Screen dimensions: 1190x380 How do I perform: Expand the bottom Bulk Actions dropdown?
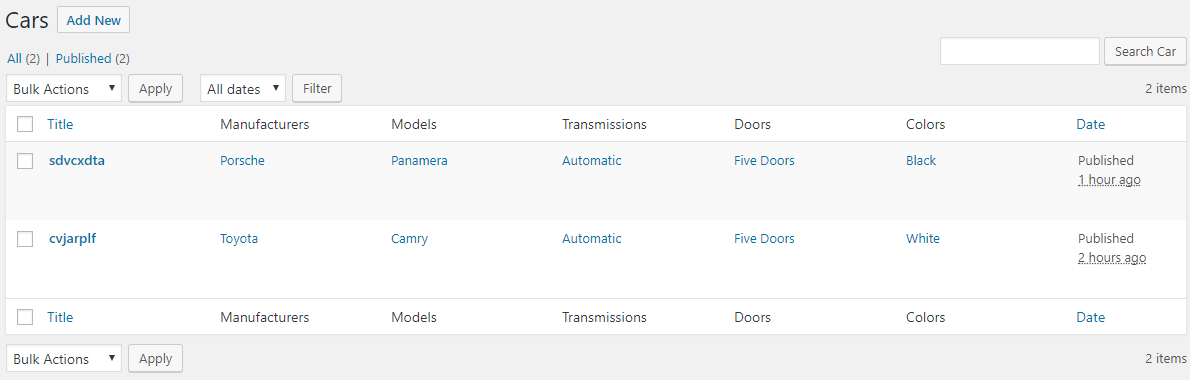pyautogui.click(x=64, y=359)
